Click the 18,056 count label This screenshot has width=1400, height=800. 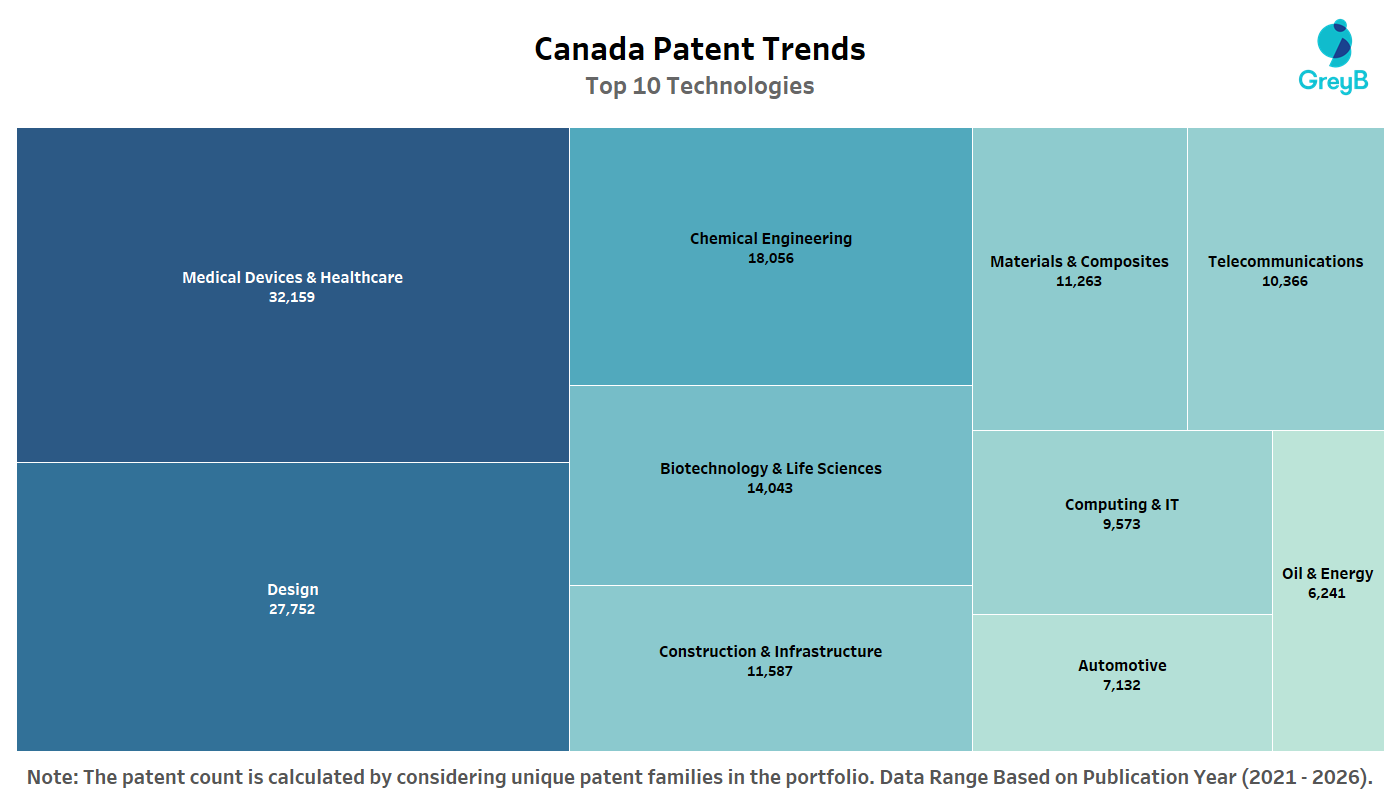point(770,258)
